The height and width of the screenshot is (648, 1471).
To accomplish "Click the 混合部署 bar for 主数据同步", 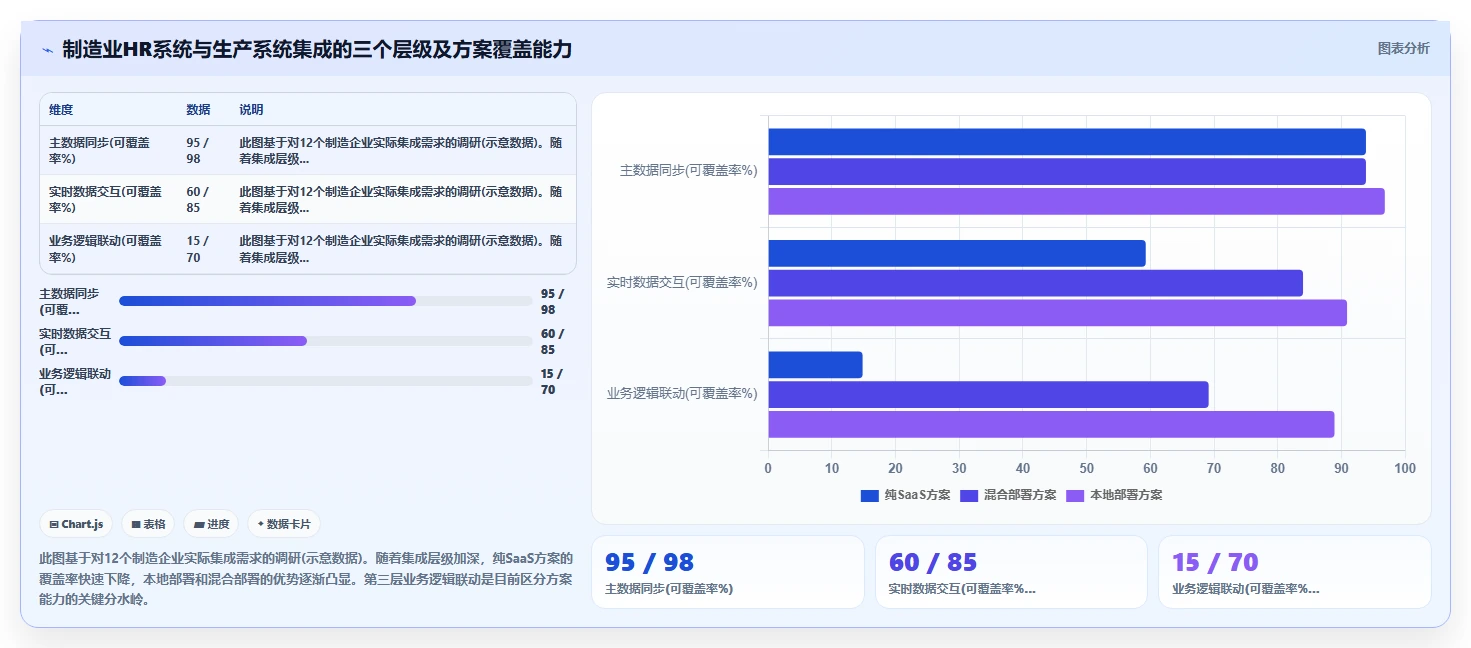I will coord(1067,172).
